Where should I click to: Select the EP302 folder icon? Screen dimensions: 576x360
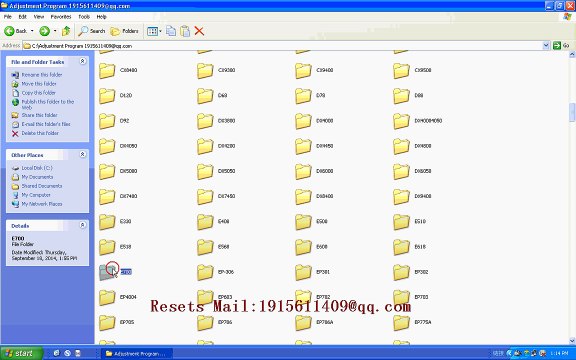[401, 272]
